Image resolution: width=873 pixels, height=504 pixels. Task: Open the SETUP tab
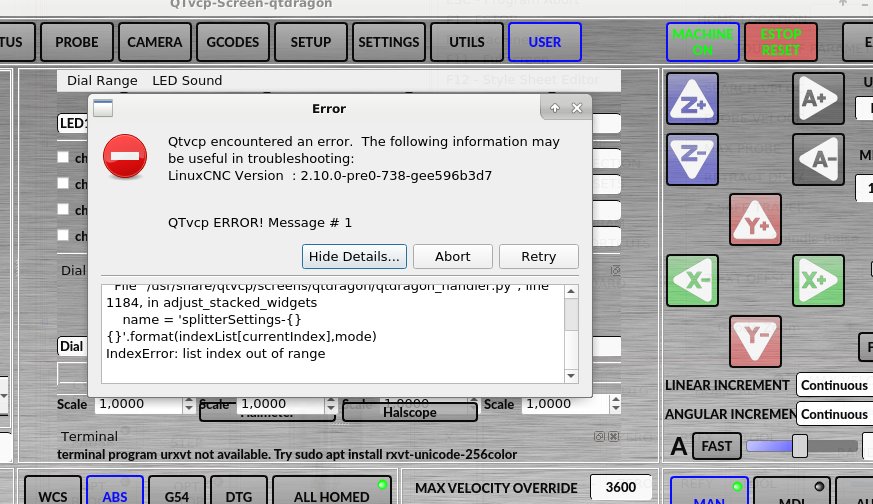[311, 42]
